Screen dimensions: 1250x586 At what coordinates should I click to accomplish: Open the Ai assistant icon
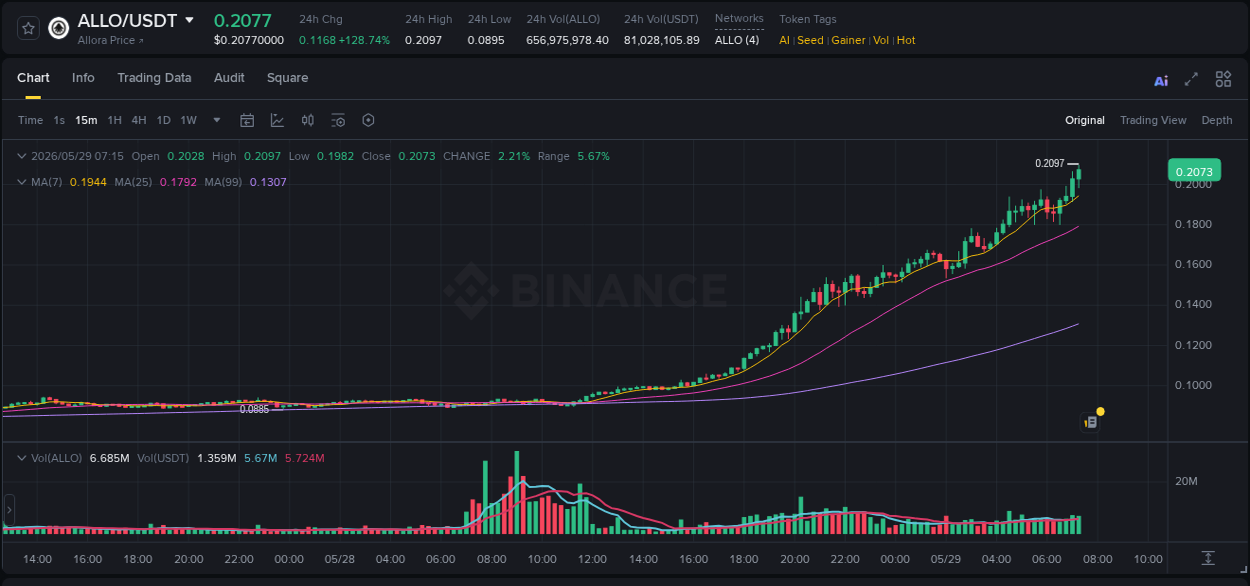click(1161, 80)
